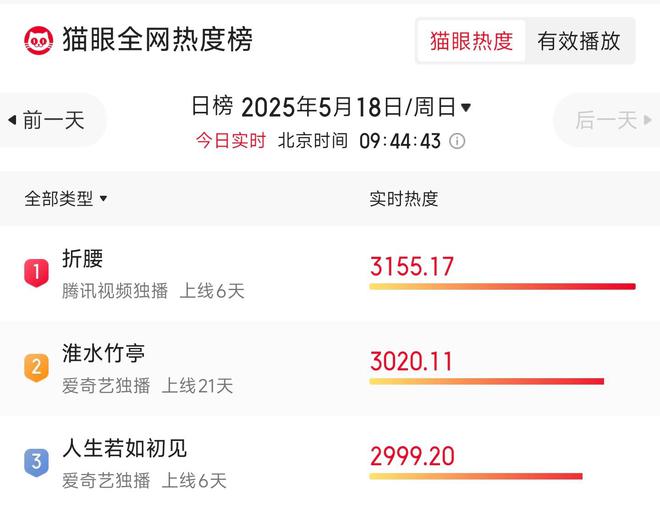Image resolution: width=660 pixels, height=507 pixels.
Task: Open the 折腰 show entry
Action: [330, 273]
